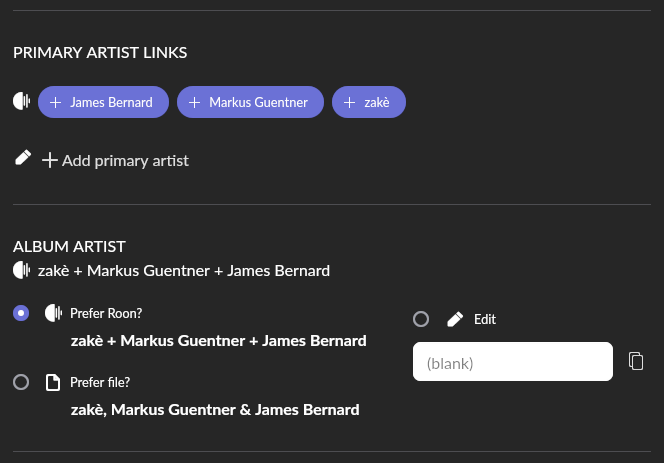Click the Roon icon beside primary artist links
Viewport: 664px width, 463px height.
point(22,101)
